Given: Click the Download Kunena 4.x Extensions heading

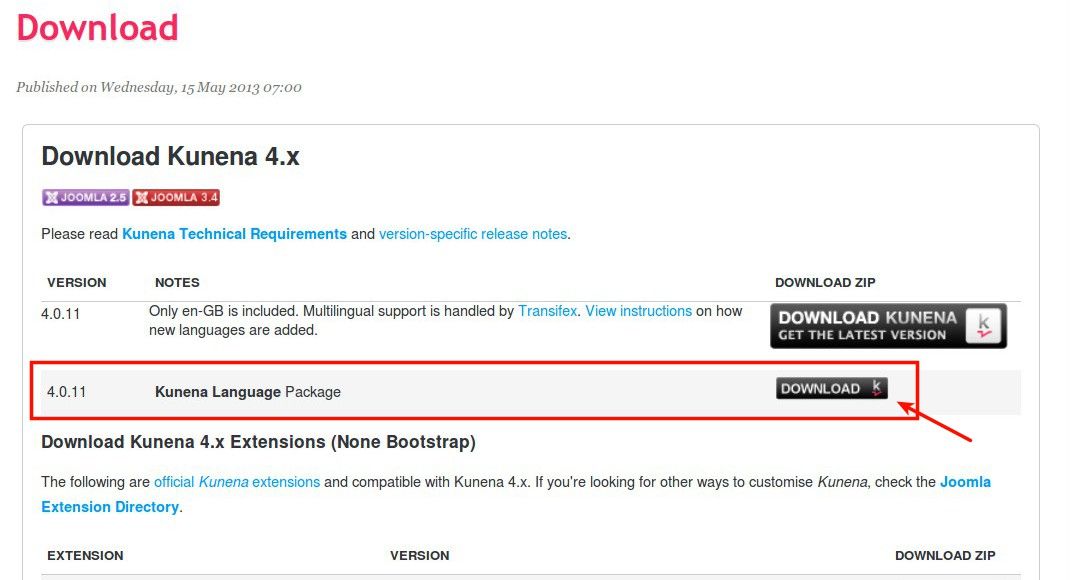Looking at the screenshot, I should tap(259, 442).
